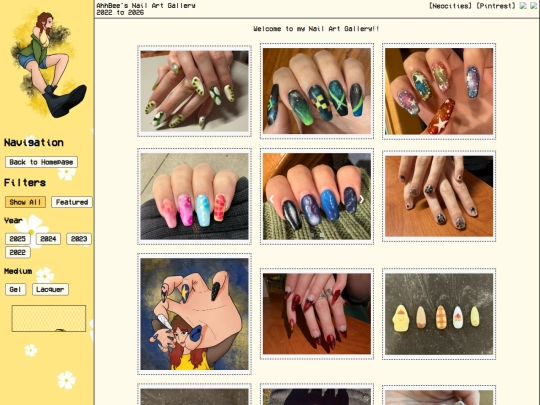The height and width of the screenshot is (405, 540).
Task: Open the red stiletto nails photo
Action: [x=317, y=314]
